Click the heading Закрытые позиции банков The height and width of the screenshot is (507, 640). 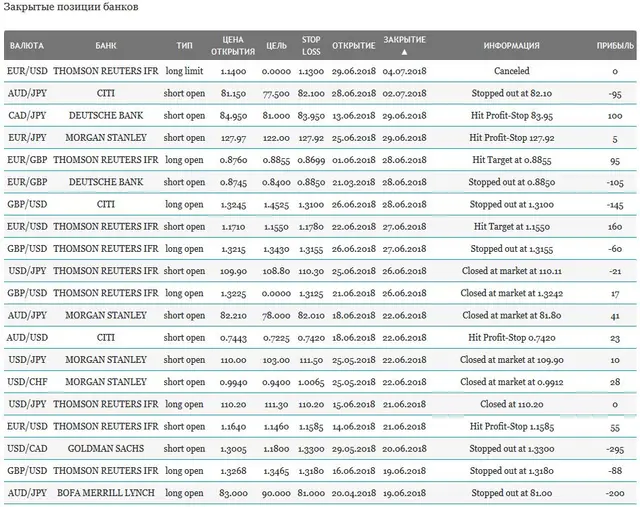click(x=71, y=7)
